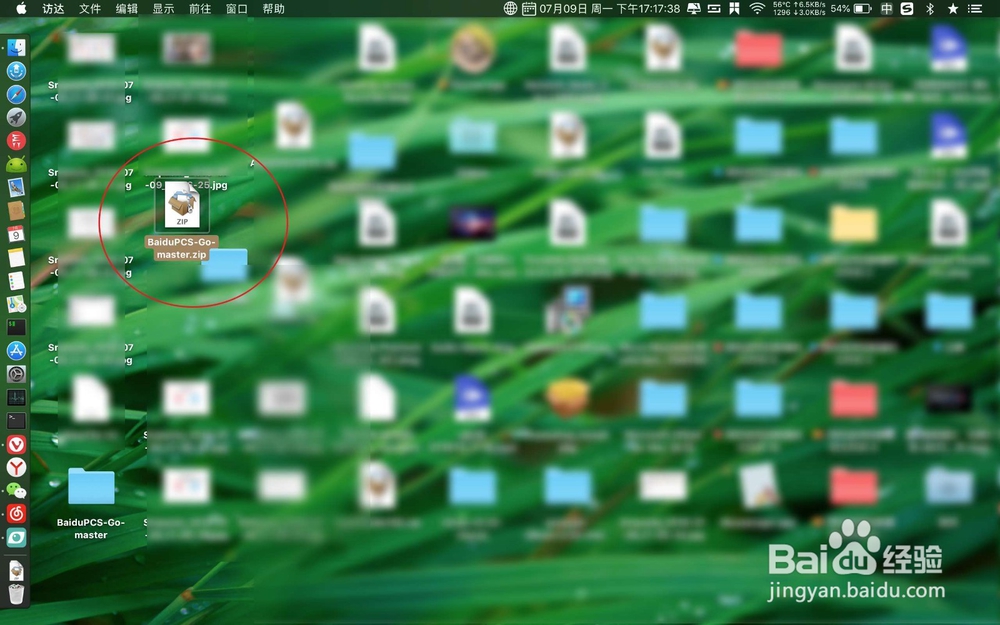Open the 编辑 menu
Viewport: 1000px width, 625px height.
(x=126, y=8)
